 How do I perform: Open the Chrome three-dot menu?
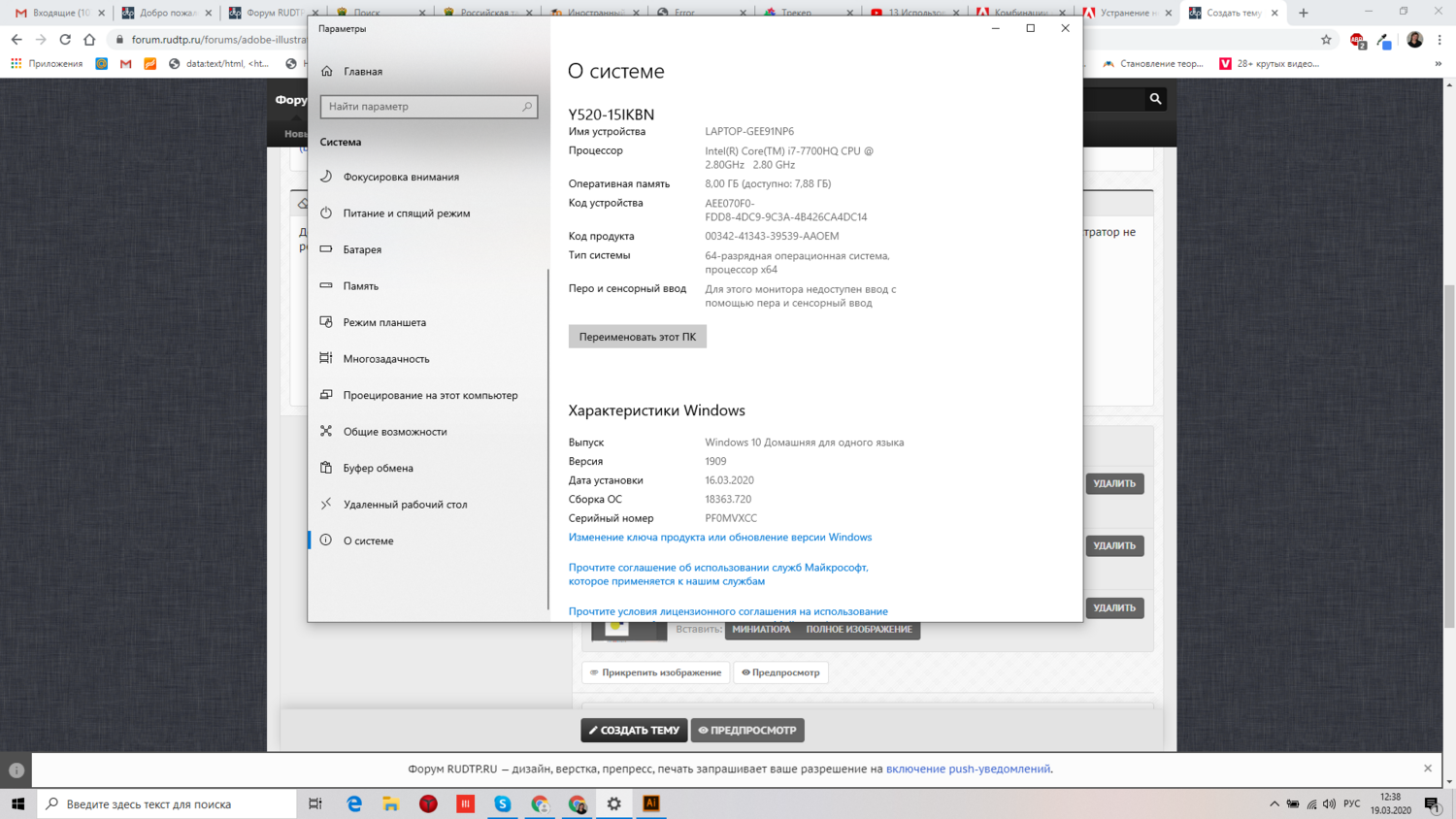click(x=1439, y=40)
